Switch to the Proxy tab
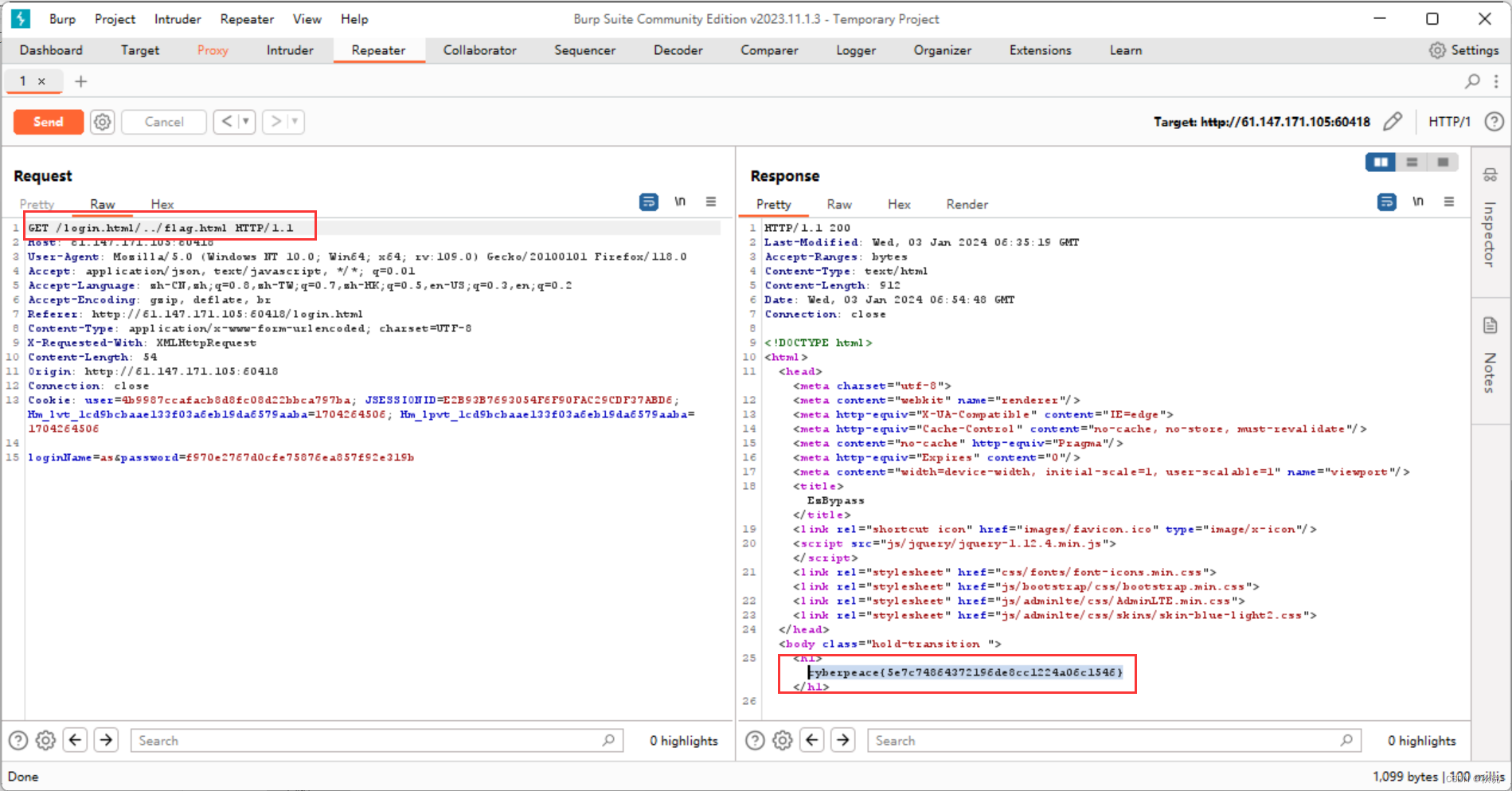This screenshot has height=791, width=1512. (213, 50)
